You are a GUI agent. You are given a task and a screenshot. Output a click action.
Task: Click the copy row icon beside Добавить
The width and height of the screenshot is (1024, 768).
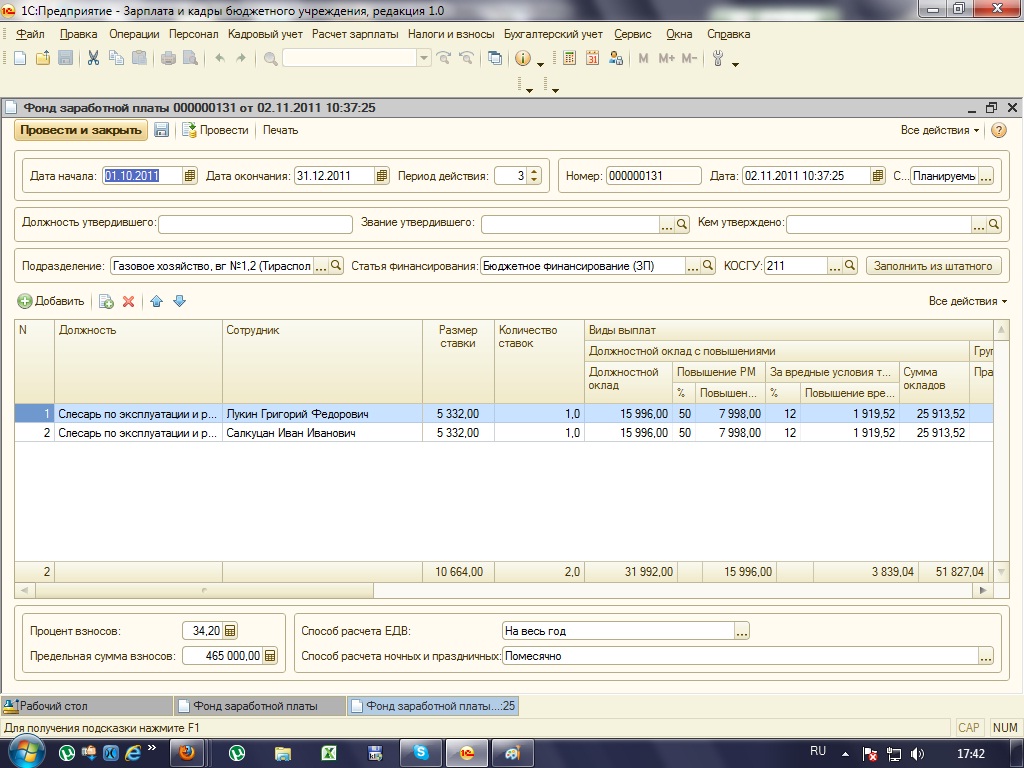coord(106,301)
